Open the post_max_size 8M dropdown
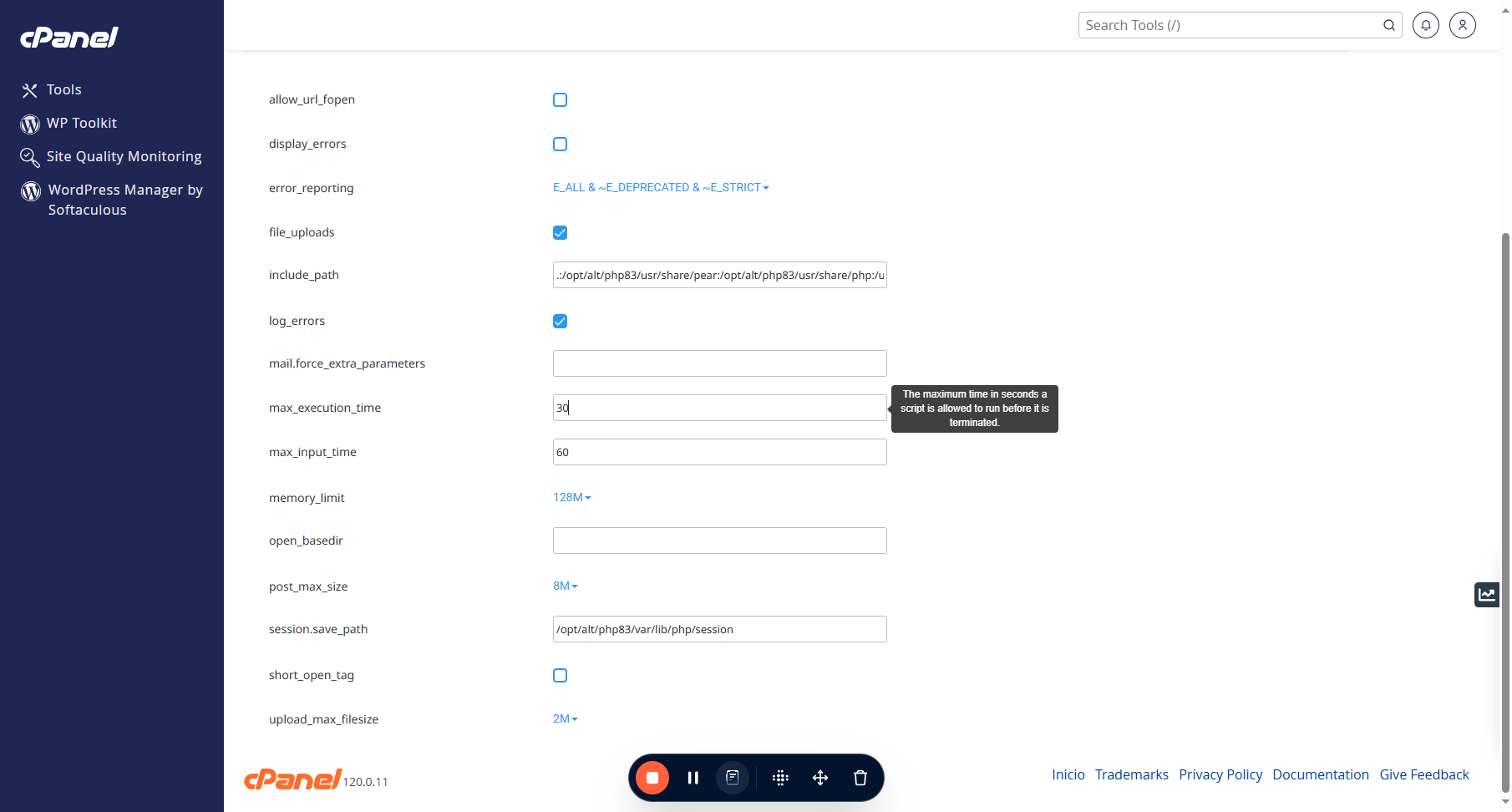Image resolution: width=1512 pixels, height=812 pixels. (566, 586)
